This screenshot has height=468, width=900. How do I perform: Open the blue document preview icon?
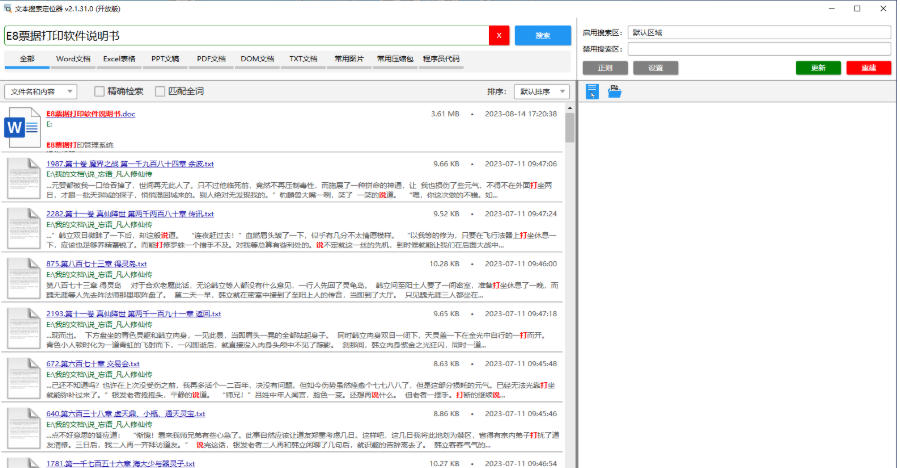coord(592,91)
